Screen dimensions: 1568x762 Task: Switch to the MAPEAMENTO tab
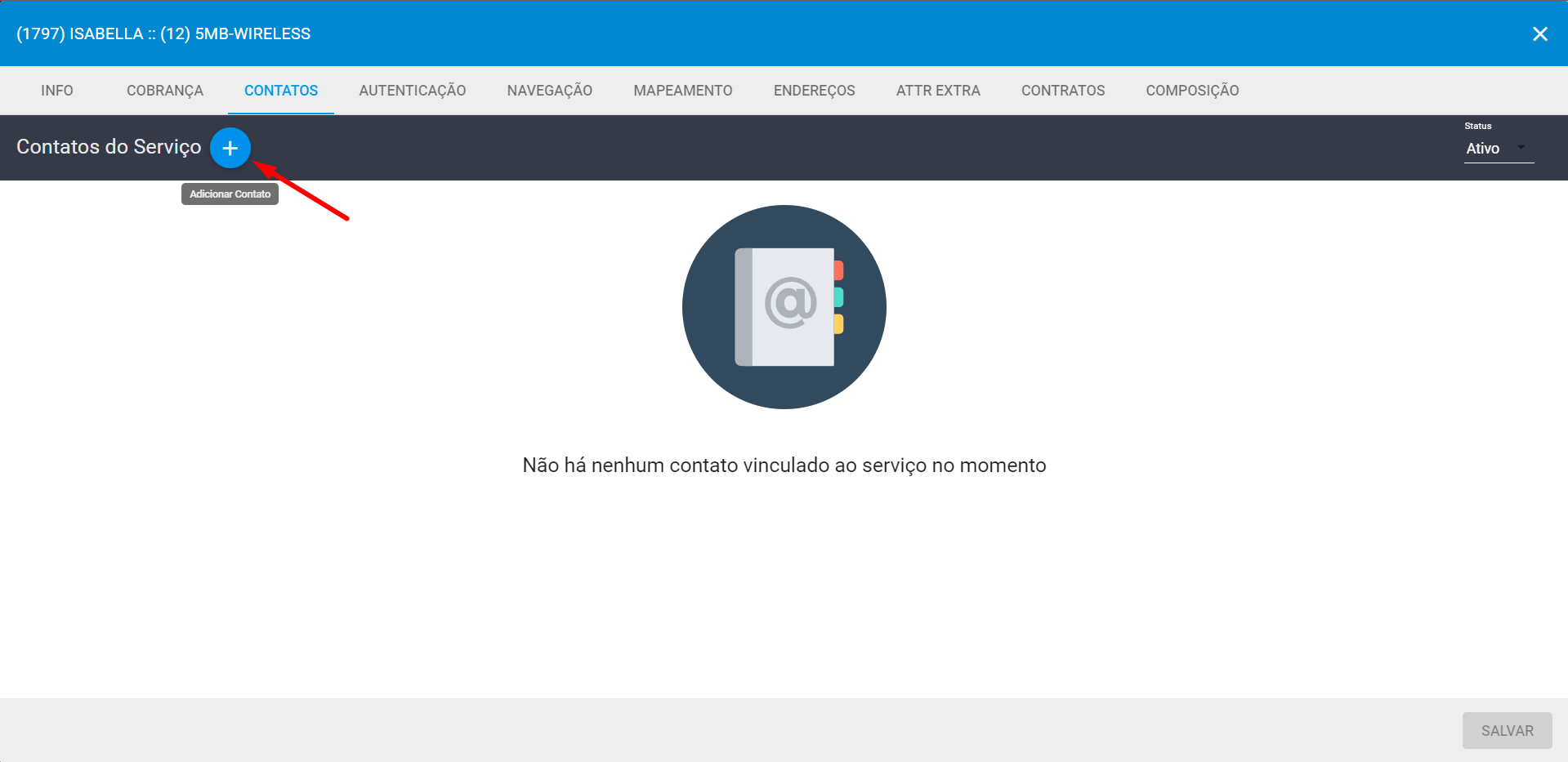[x=683, y=91]
